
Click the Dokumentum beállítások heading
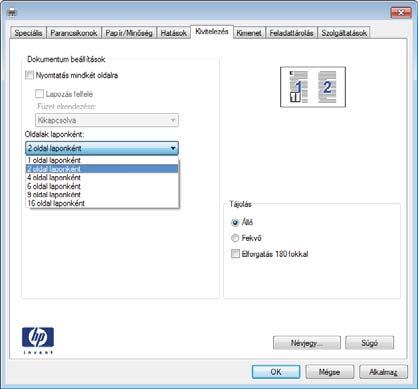pos(66,59)
